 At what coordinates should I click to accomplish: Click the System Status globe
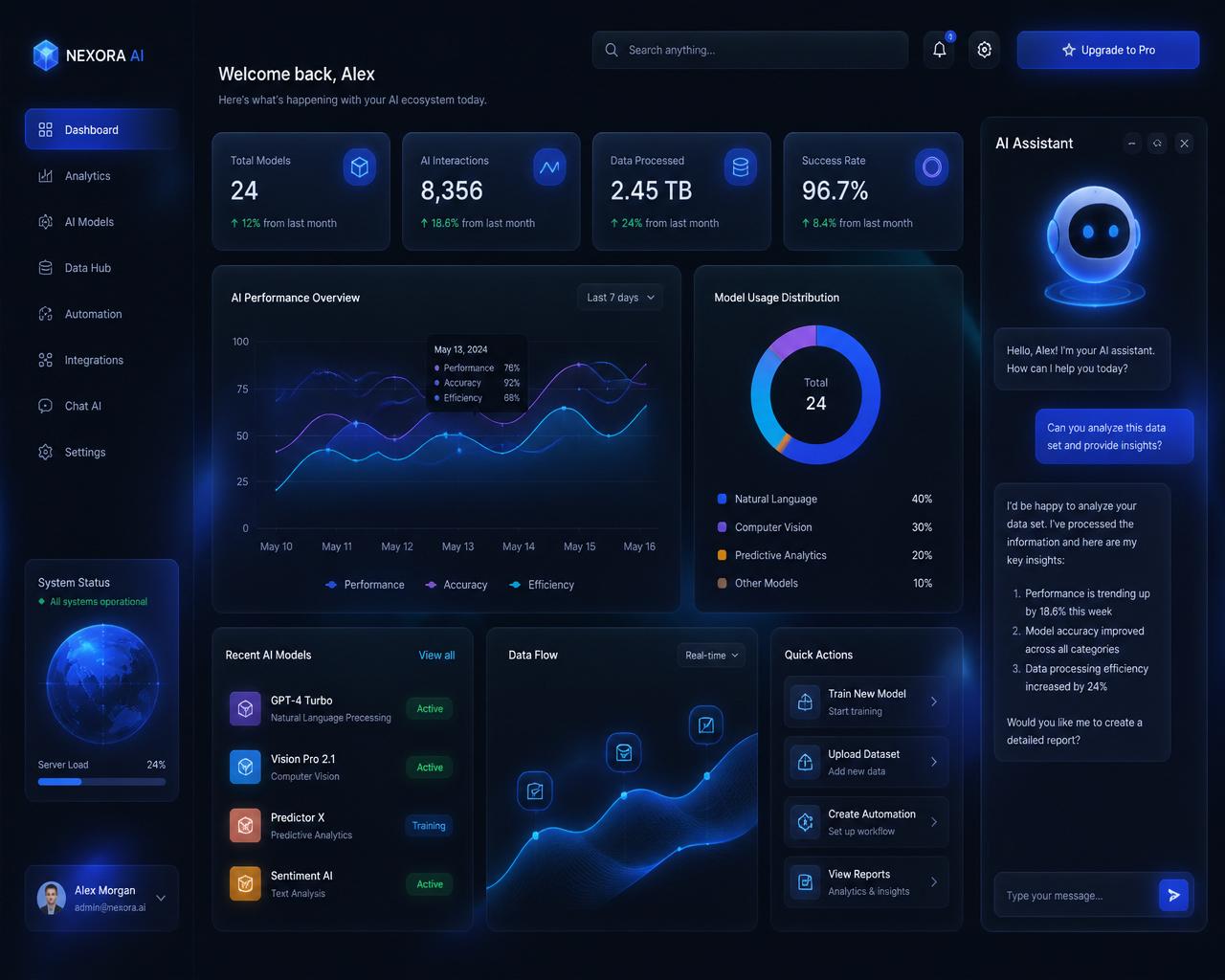pyautogui.click(x=102, y=683)
